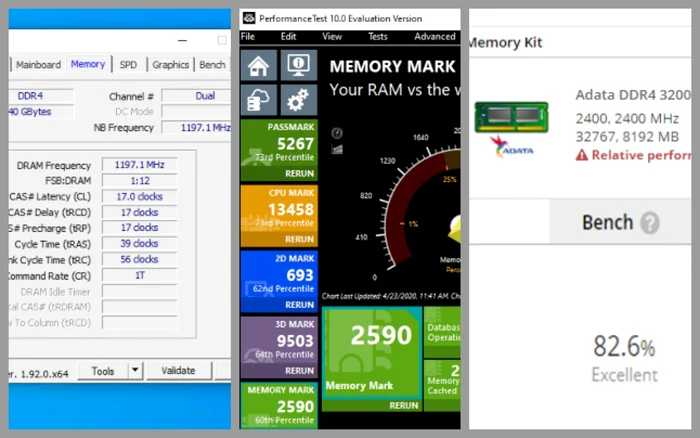The image size is (700, 438).
Task: Open the PerformanceTest home icon
Action: click(258, 65)
